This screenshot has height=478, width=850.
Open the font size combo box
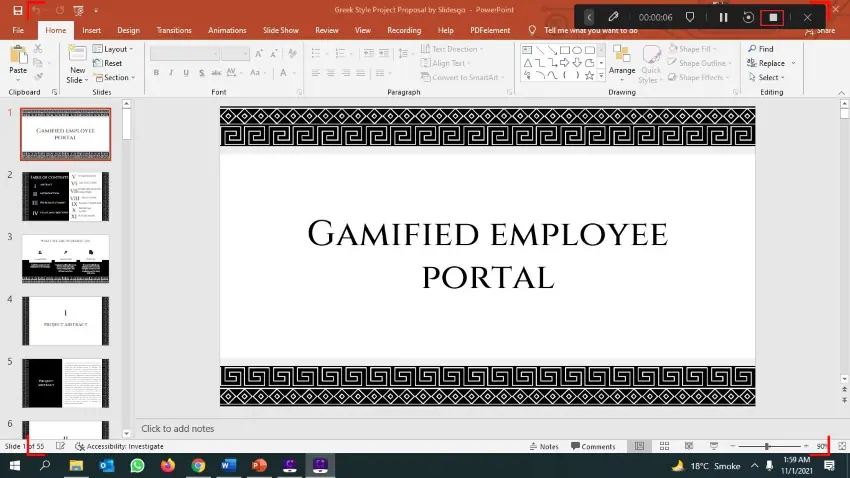pyautogui.click(x=235, y=54)
